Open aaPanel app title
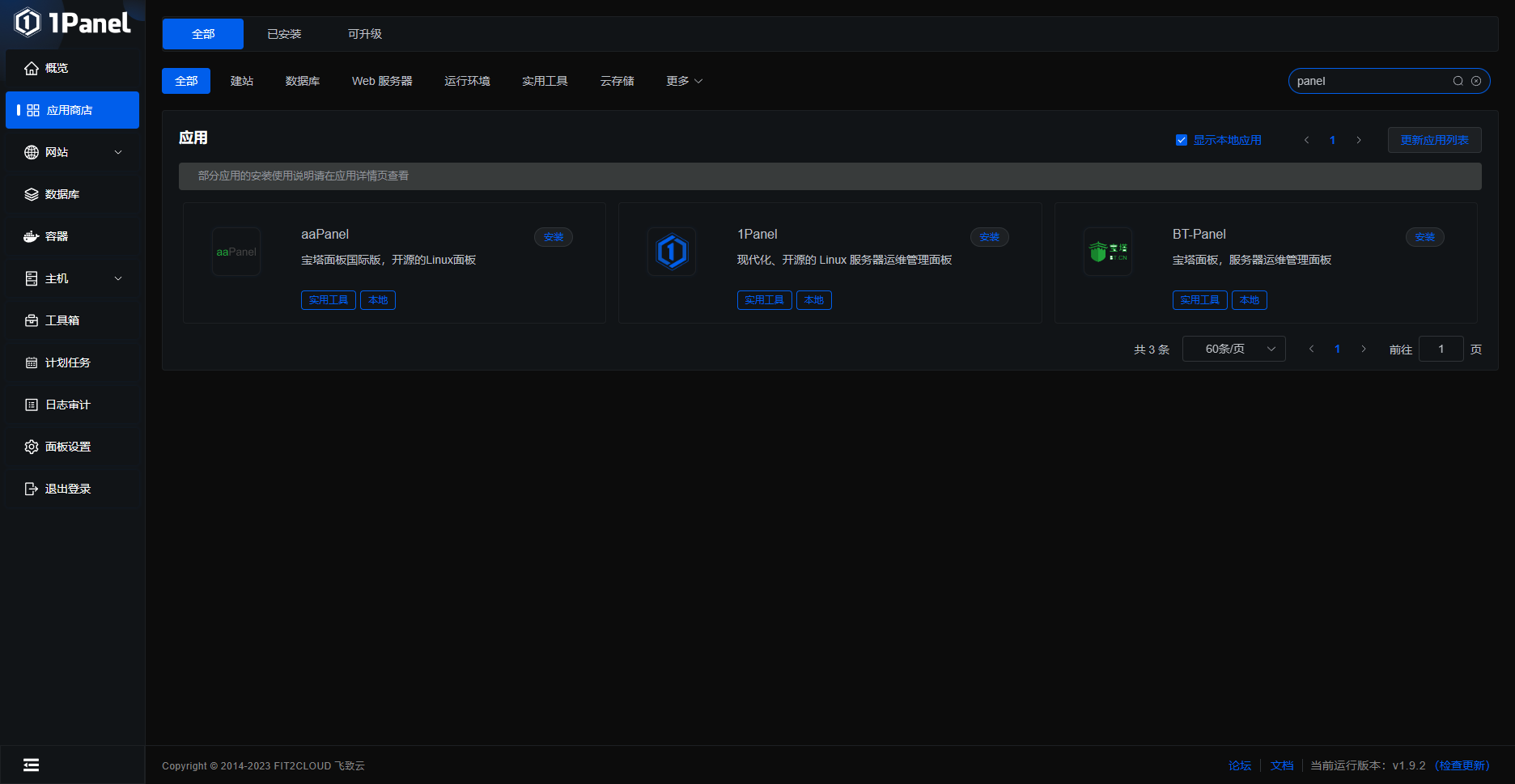1515x784 pixels. click(x=325, y=234)
